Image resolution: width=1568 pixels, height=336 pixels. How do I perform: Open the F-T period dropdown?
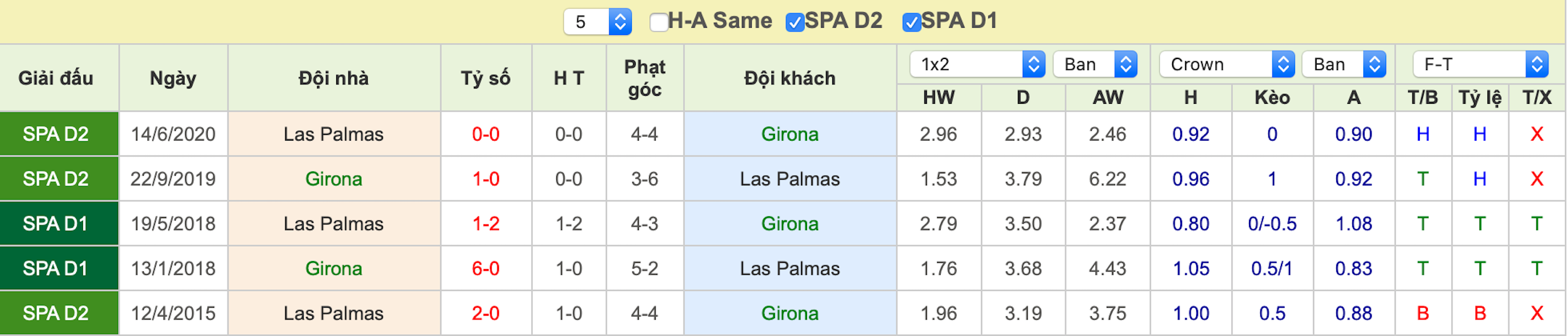point(1481,64)
